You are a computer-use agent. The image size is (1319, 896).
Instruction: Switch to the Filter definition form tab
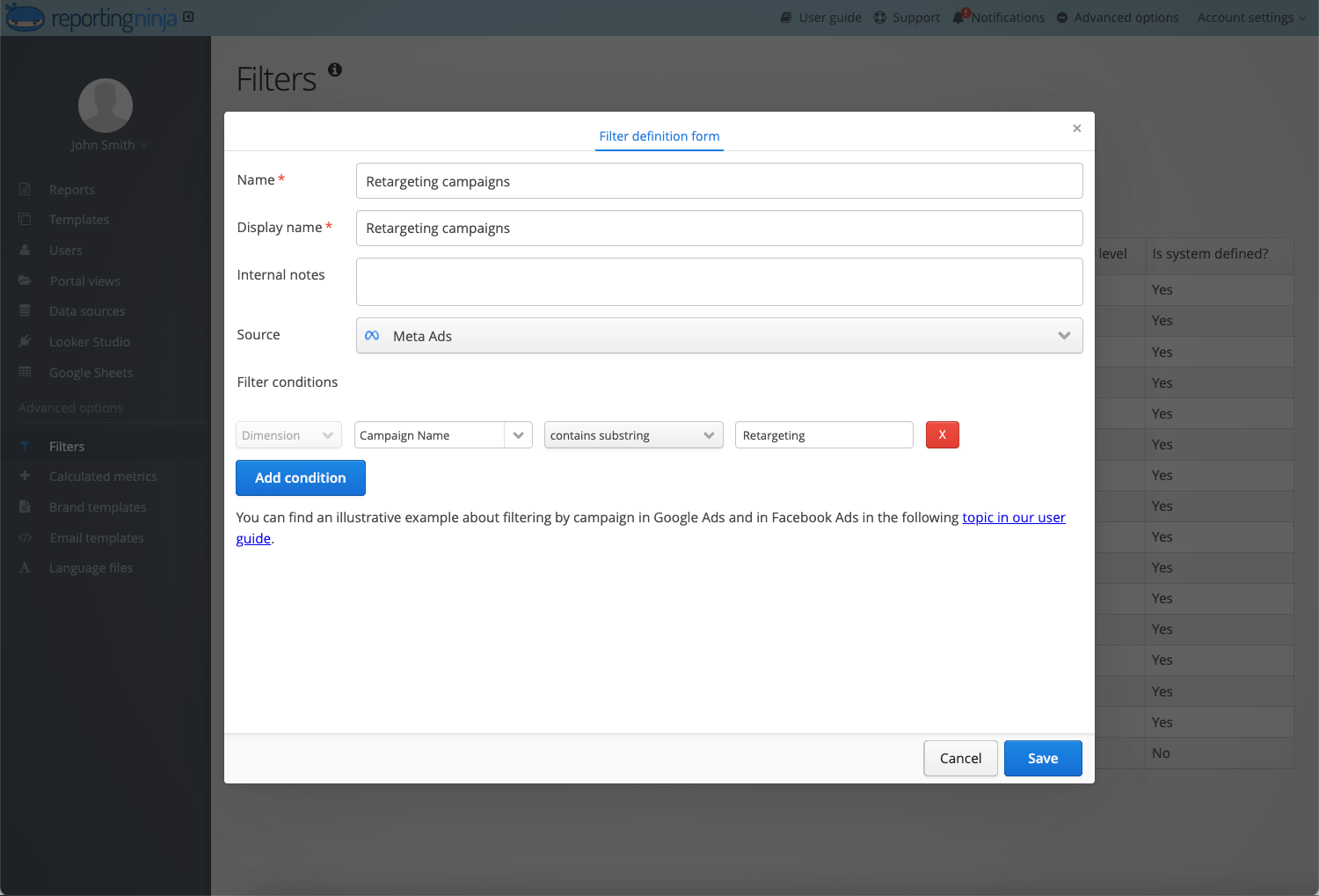coord(659,136)
